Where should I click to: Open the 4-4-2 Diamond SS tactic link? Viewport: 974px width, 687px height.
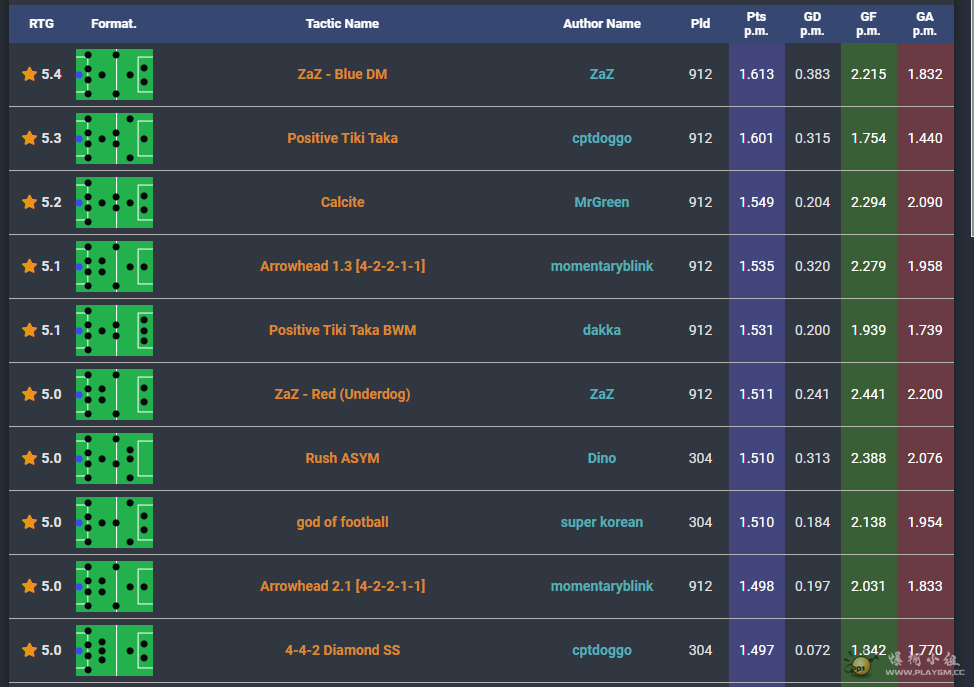point(342,650)
